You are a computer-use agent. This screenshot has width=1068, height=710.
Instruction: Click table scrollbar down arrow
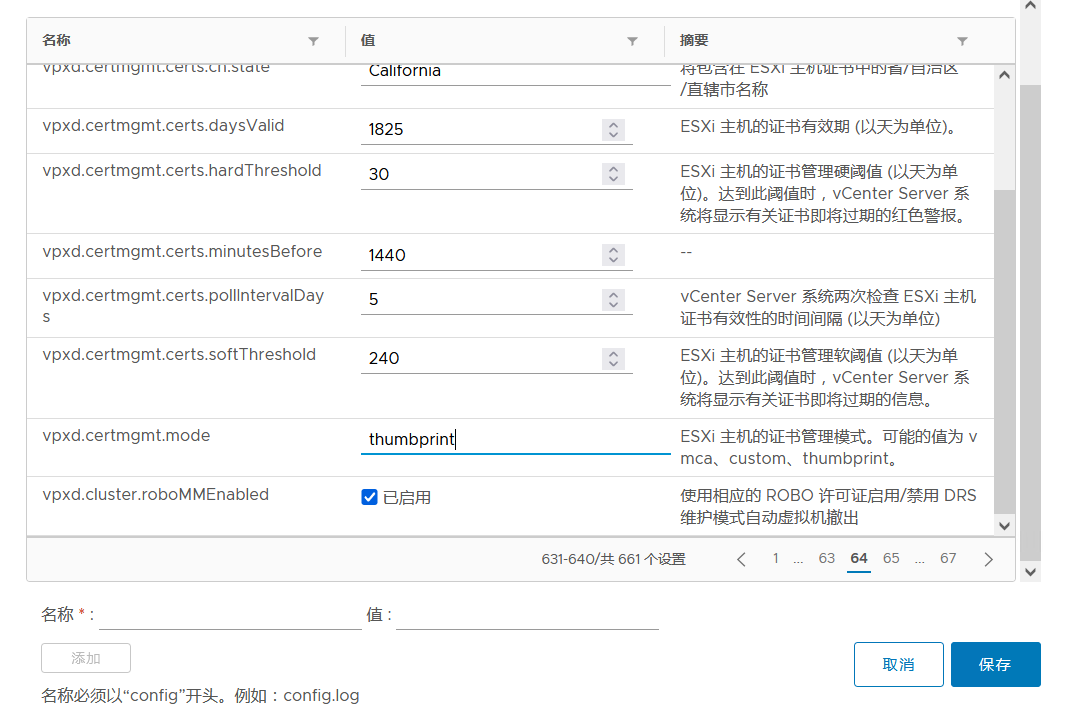click(x=1004, y=526)
